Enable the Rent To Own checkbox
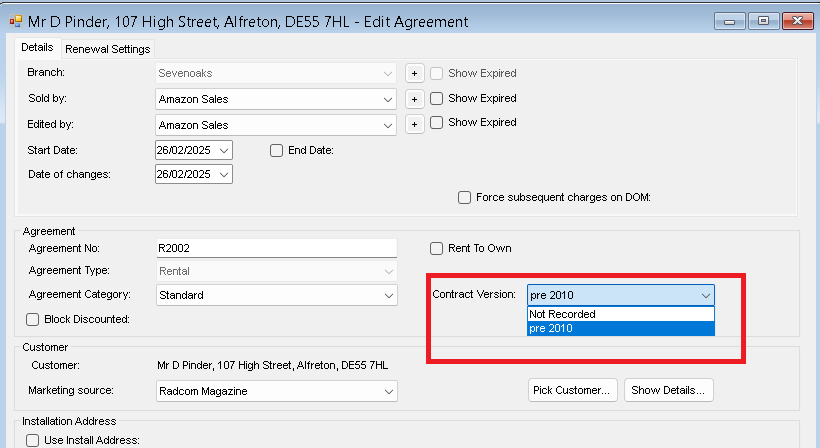 [x=436, y=248]
